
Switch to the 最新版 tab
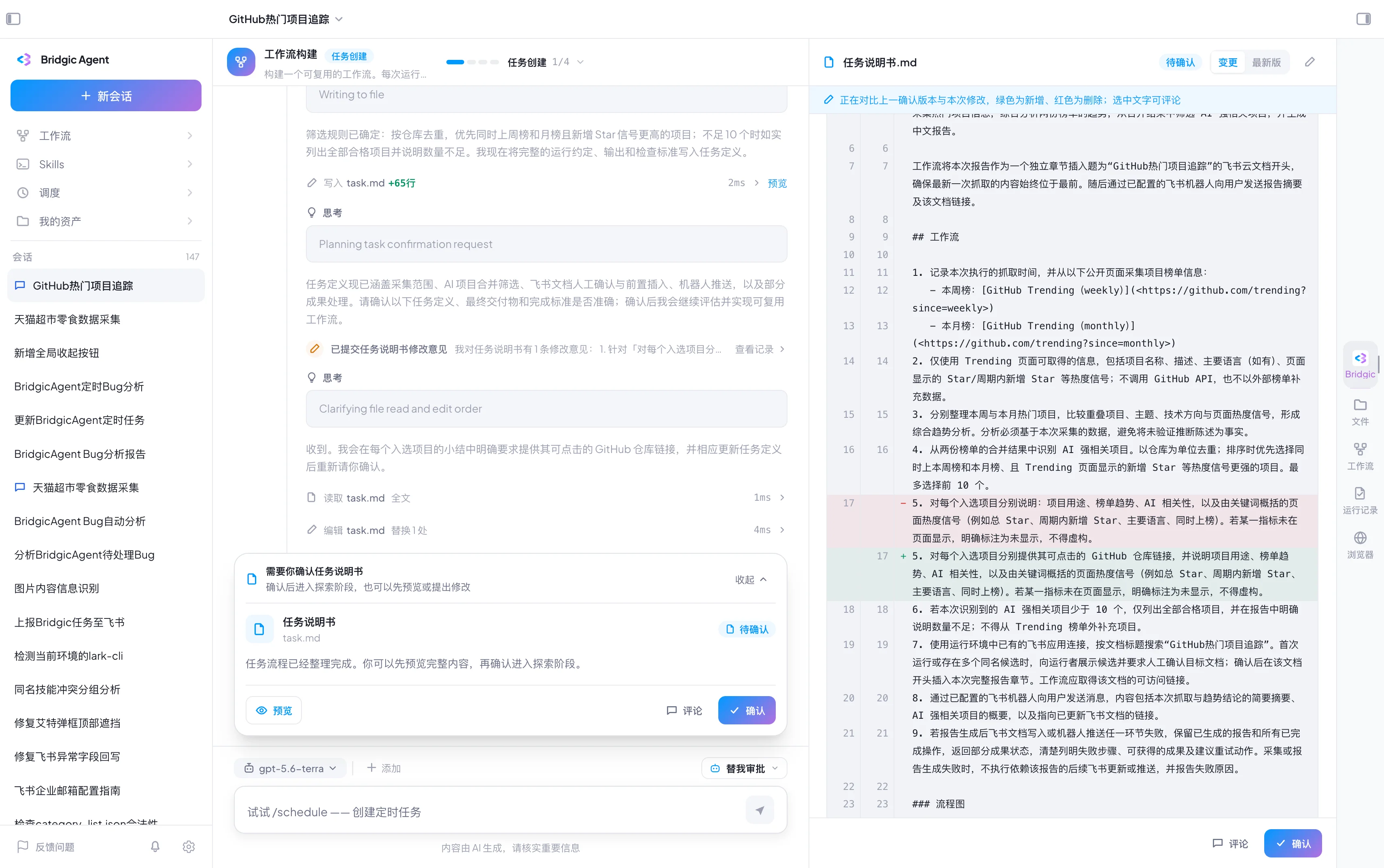pyautogui.click(x=1266, y=62)
